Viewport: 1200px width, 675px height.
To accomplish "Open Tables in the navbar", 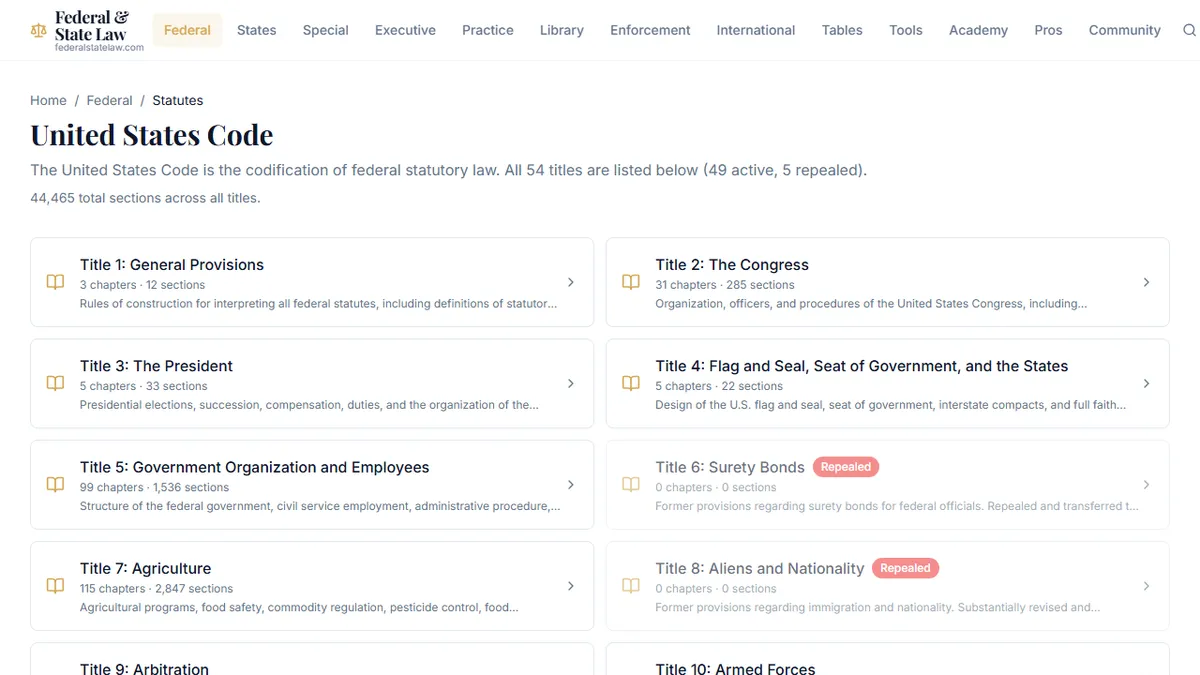I will click(x=842, y=30).
